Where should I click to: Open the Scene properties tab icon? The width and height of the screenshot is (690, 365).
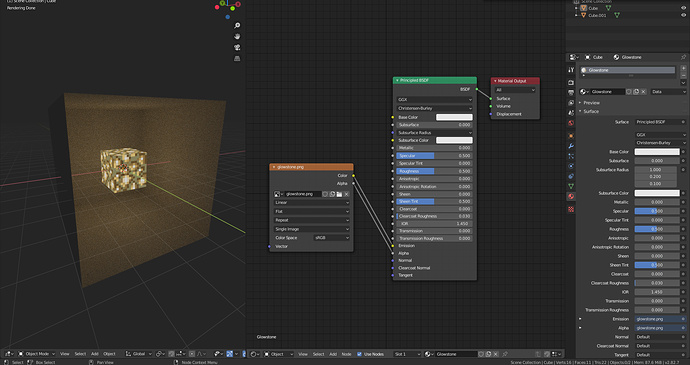571,113
